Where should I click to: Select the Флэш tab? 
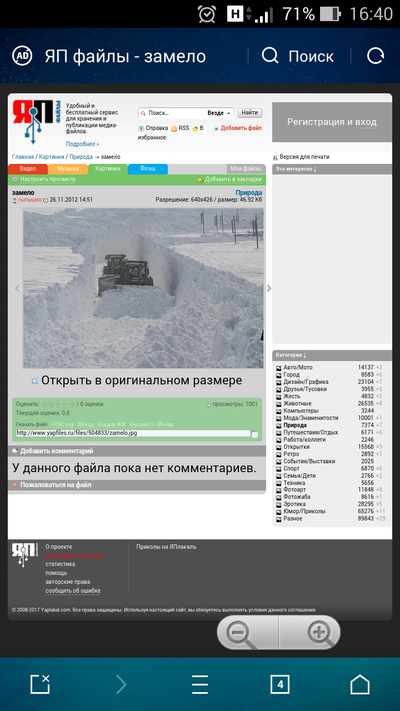tap(147, 169)
